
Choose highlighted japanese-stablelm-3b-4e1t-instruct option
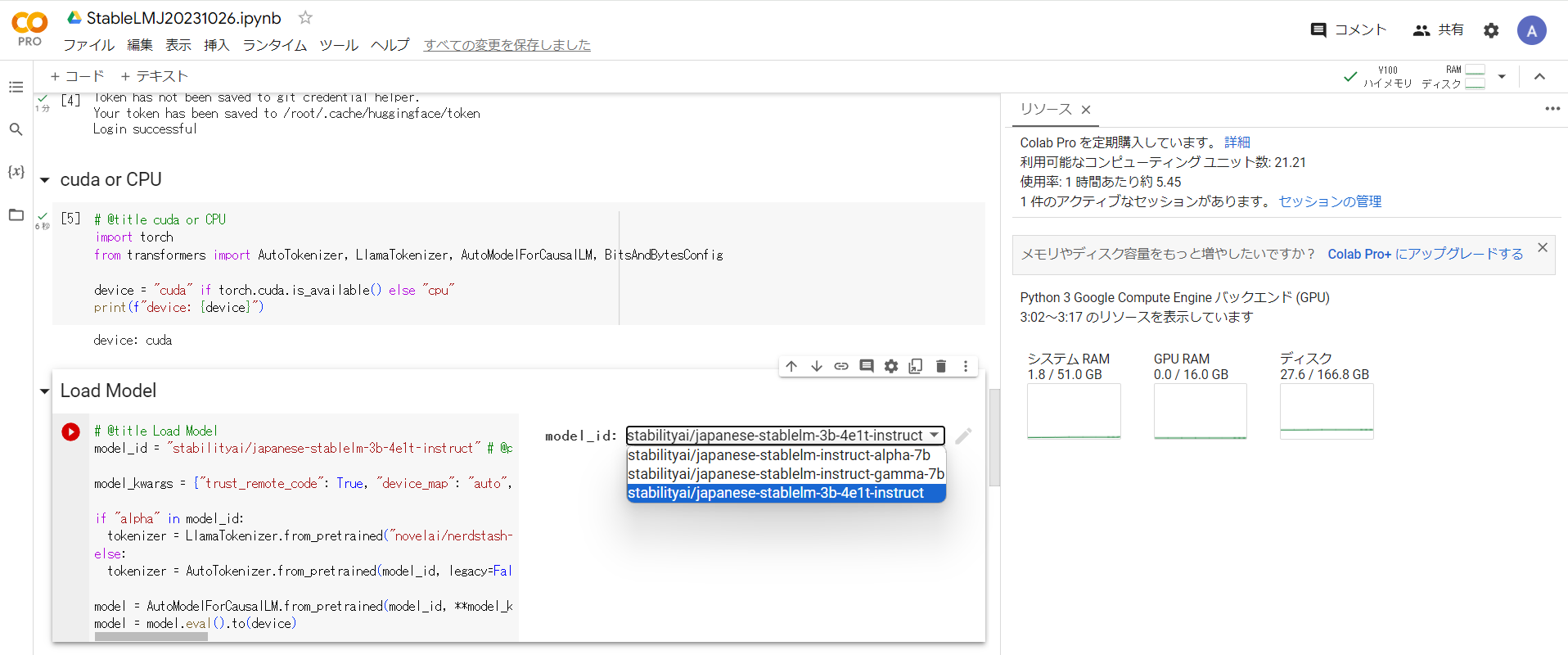pos(786,493)
